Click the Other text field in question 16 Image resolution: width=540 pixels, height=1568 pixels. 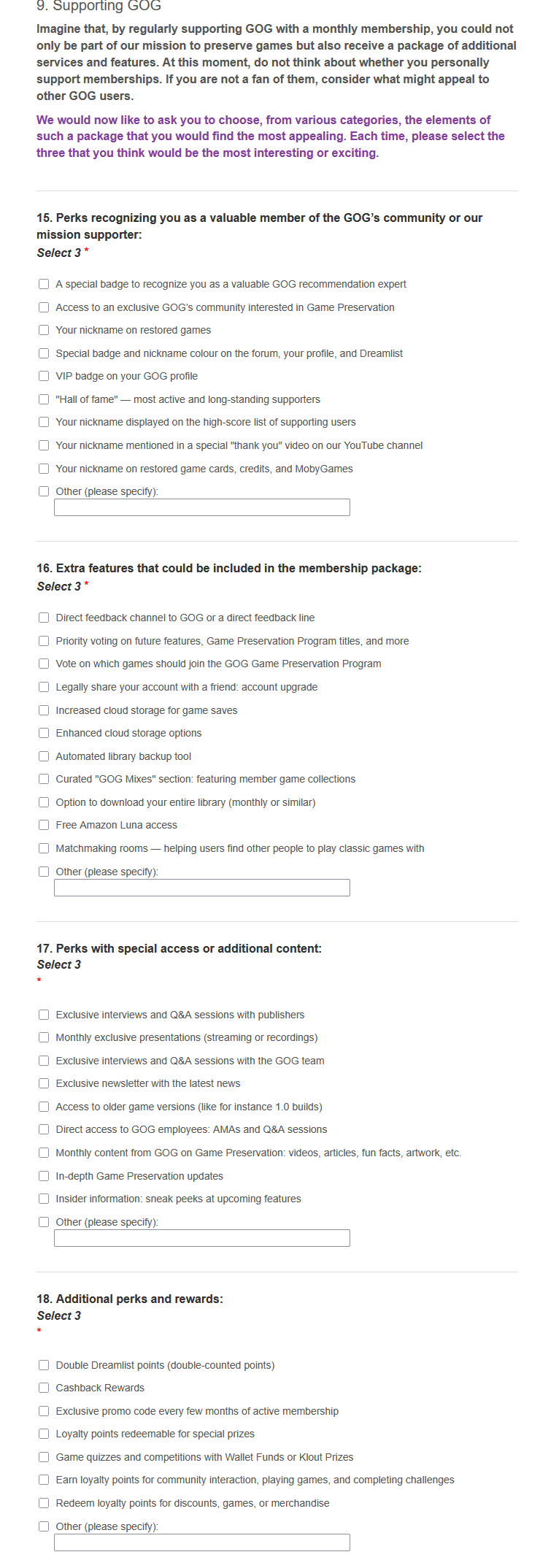202,888
